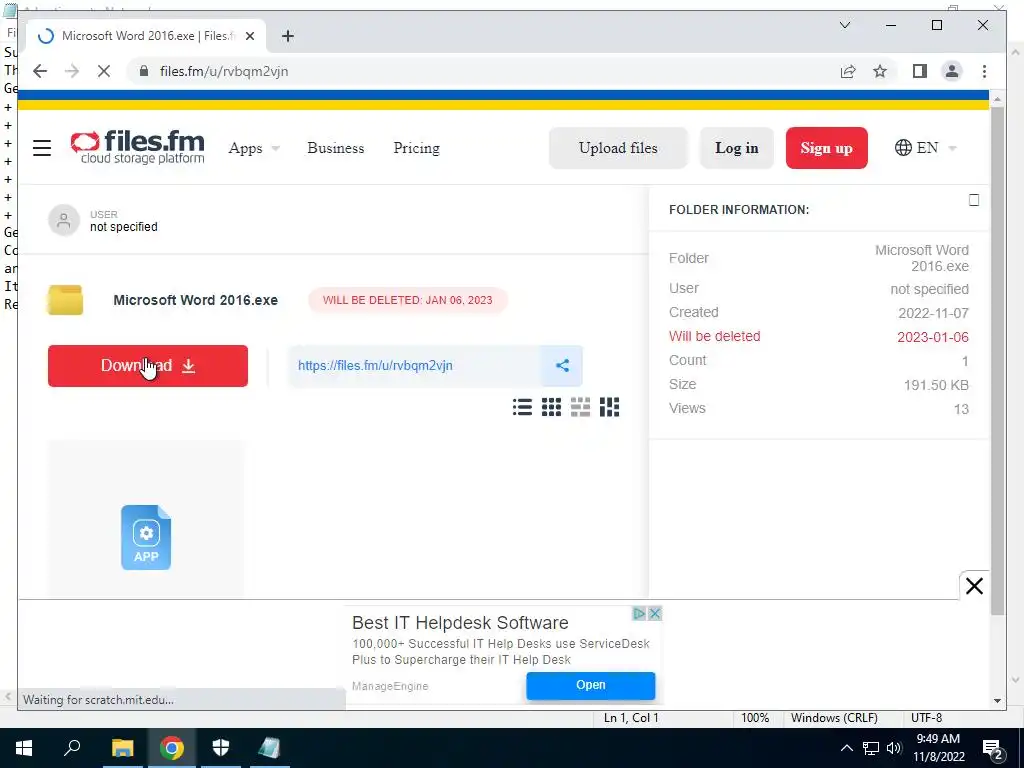
Task: Click the Open button in the ad
Action: pyautogui.click(x=590, y=685)
